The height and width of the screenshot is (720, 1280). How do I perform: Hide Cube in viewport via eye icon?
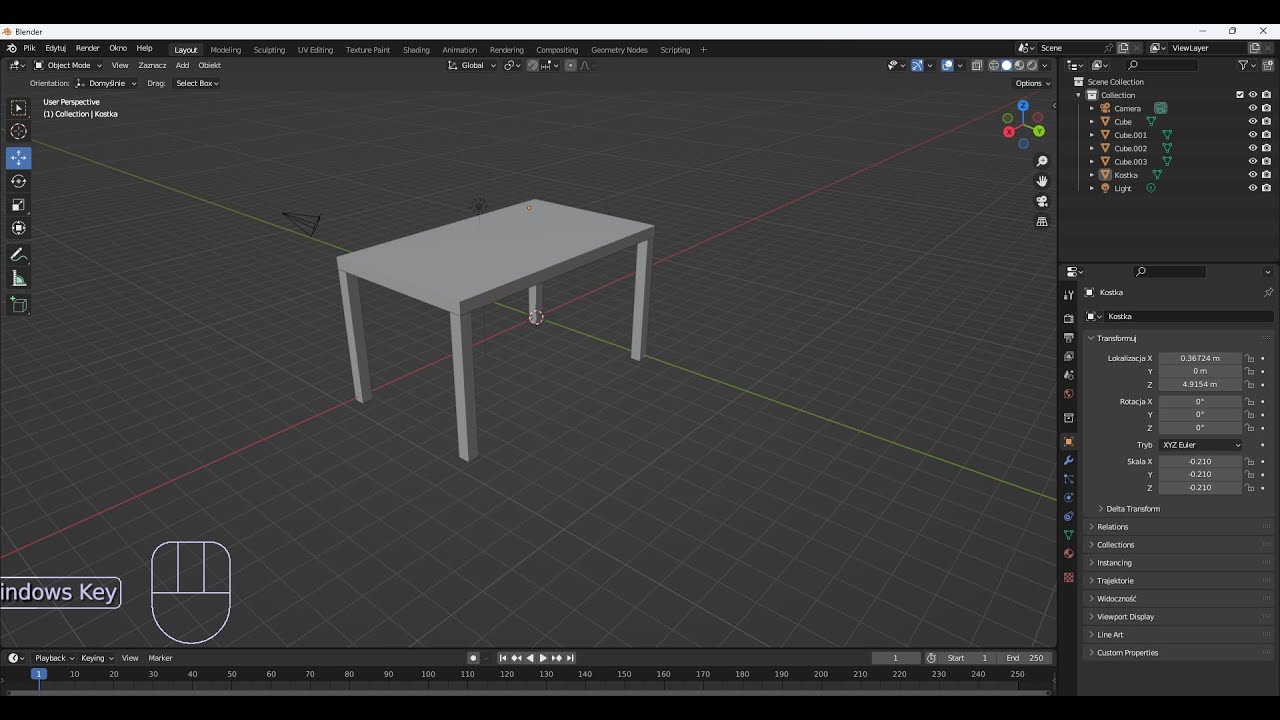1253,121
